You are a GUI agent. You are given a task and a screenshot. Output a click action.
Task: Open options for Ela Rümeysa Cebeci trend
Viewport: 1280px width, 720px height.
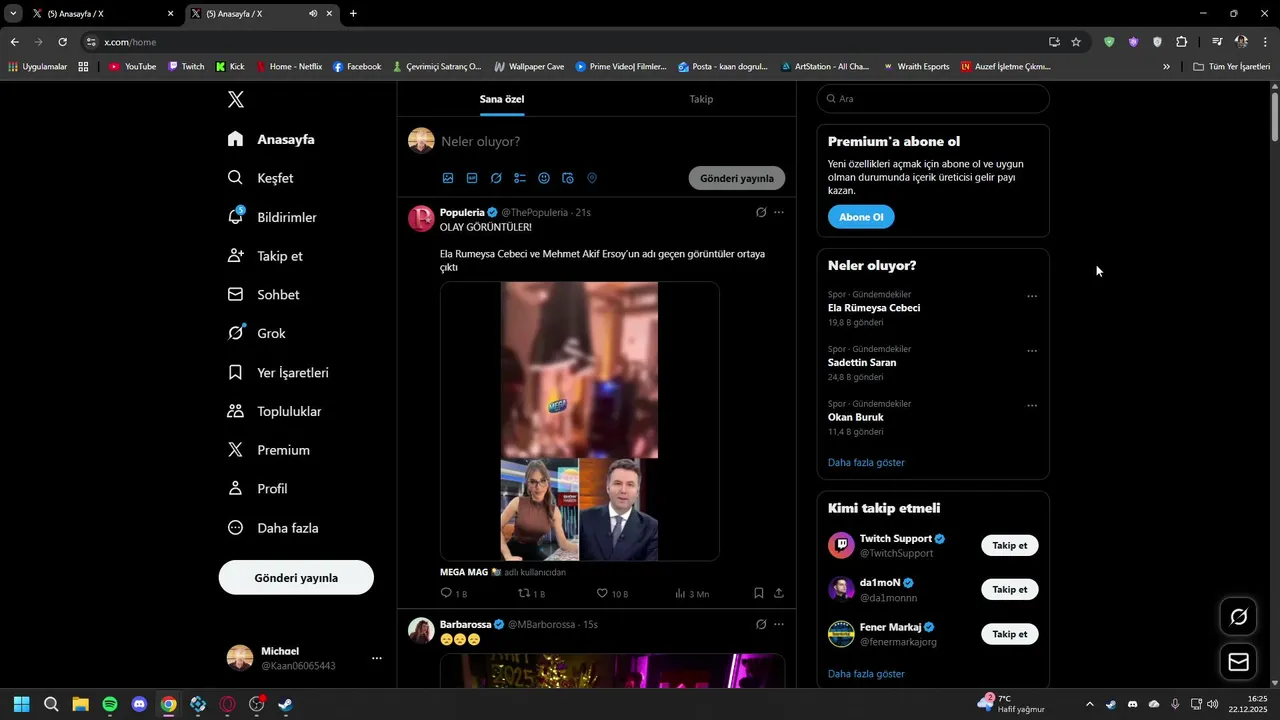click(1032, 296)
